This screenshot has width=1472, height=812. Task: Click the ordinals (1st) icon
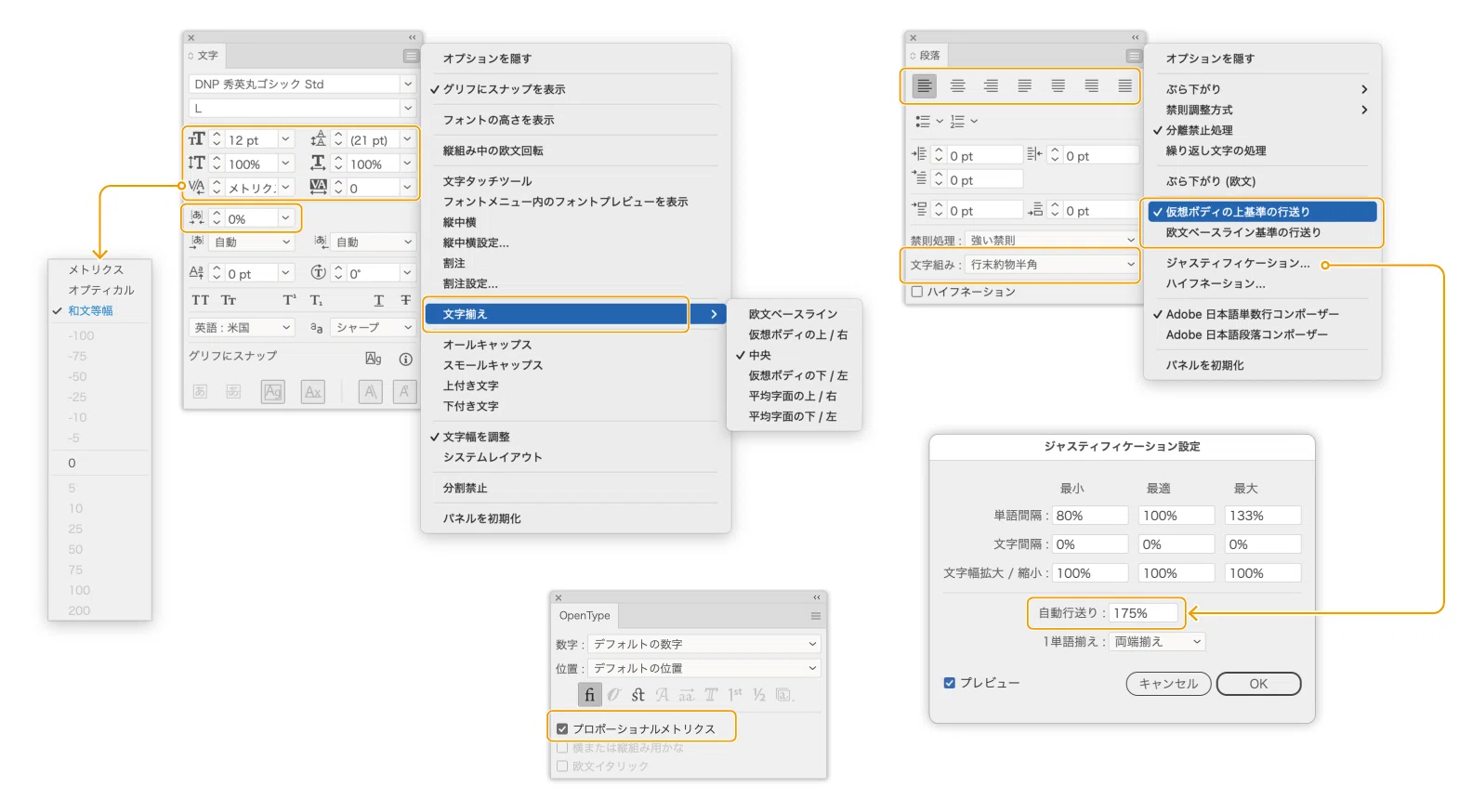click(735, 695)
